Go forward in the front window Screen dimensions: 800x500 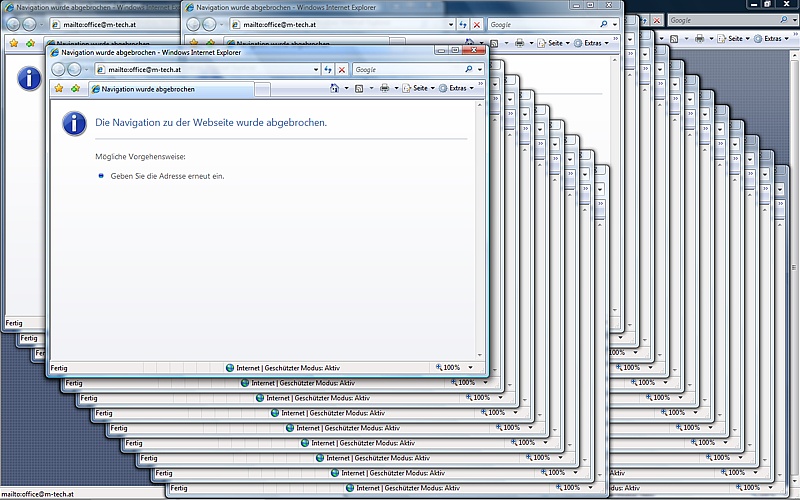(x=74, y=69)
